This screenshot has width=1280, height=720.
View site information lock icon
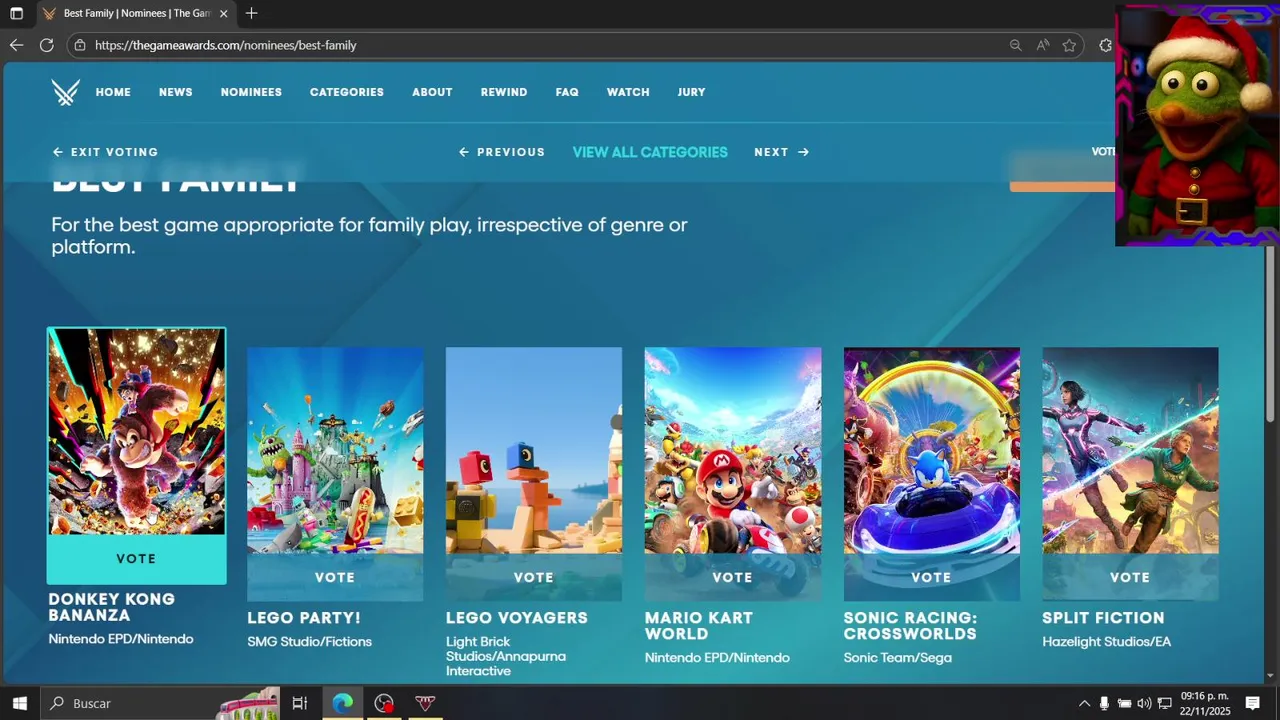(x=80, y=45)
